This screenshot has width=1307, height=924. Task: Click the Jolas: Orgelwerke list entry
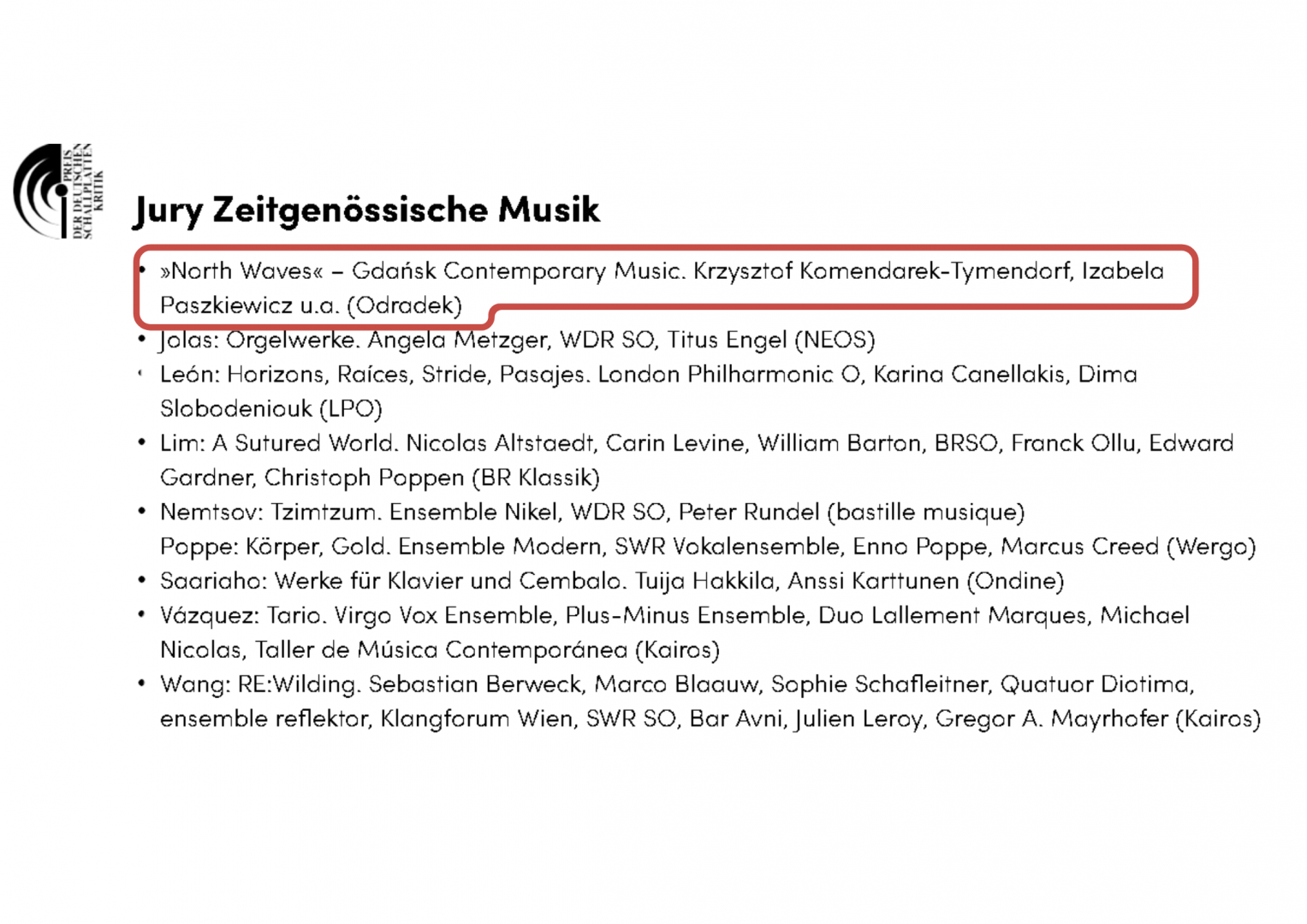tap(516, 341)
